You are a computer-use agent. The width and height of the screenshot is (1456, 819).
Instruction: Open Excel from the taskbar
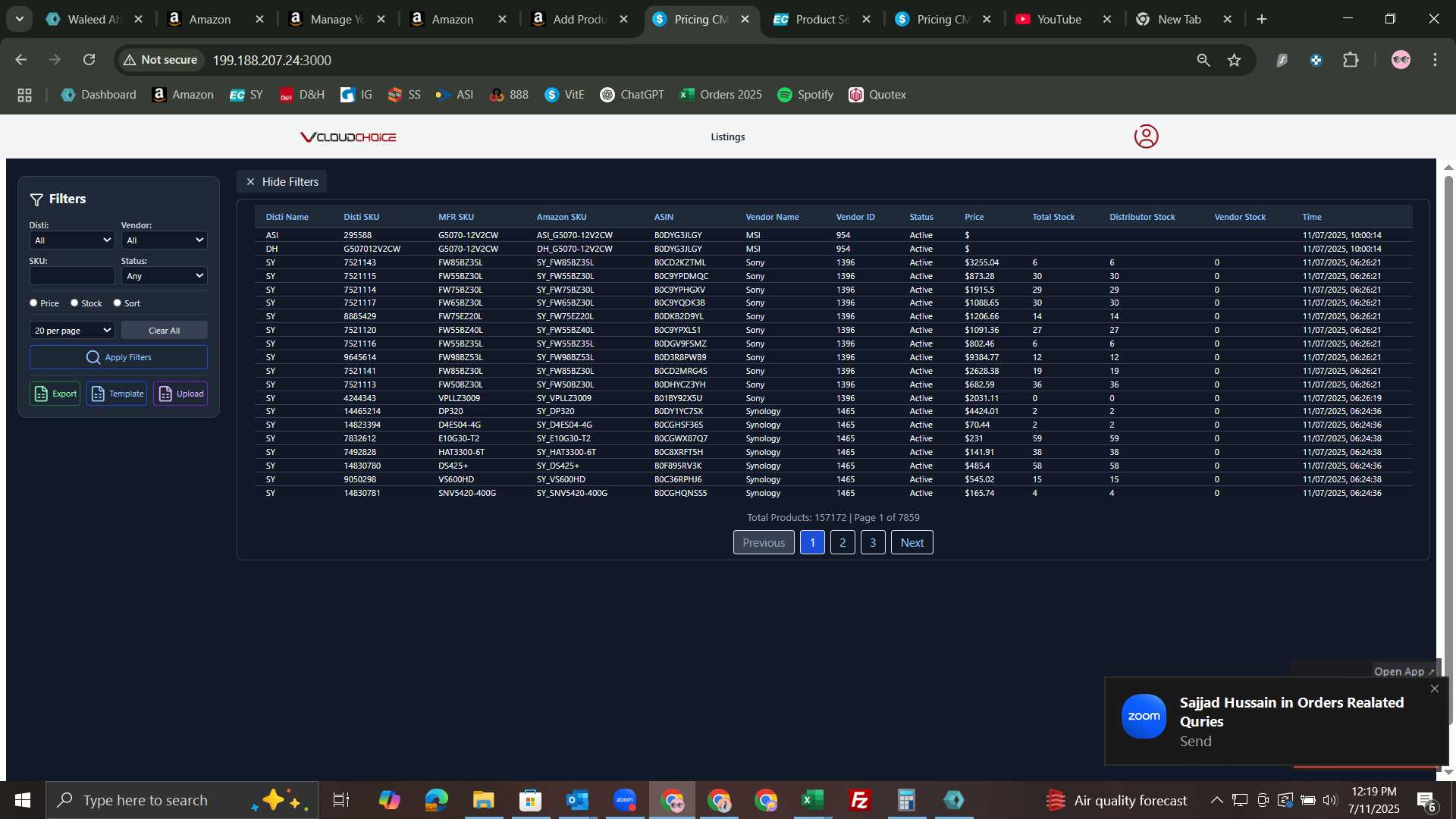pyautogui.click(x=812, y=800)
